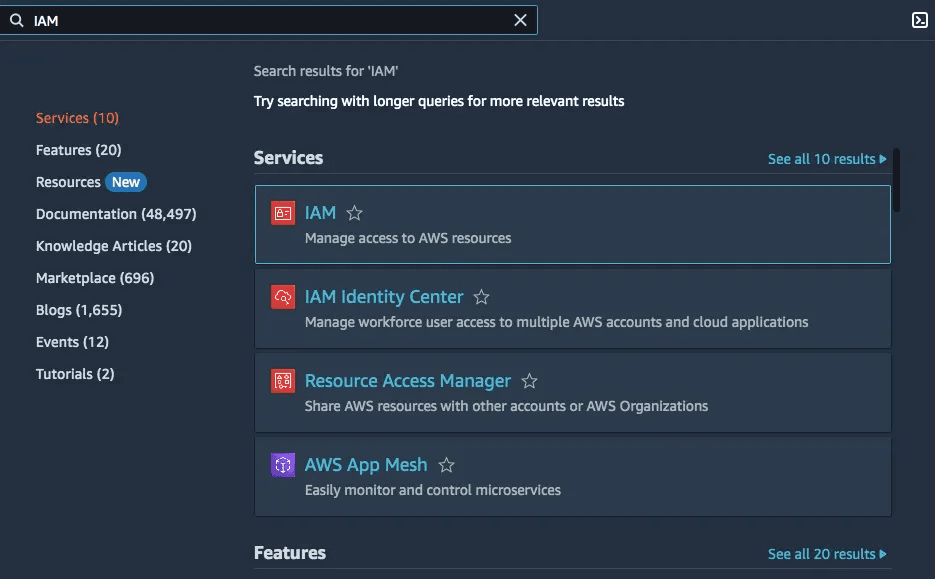
Task: Click the New badge beside Resources
Action: click(126, 182)
